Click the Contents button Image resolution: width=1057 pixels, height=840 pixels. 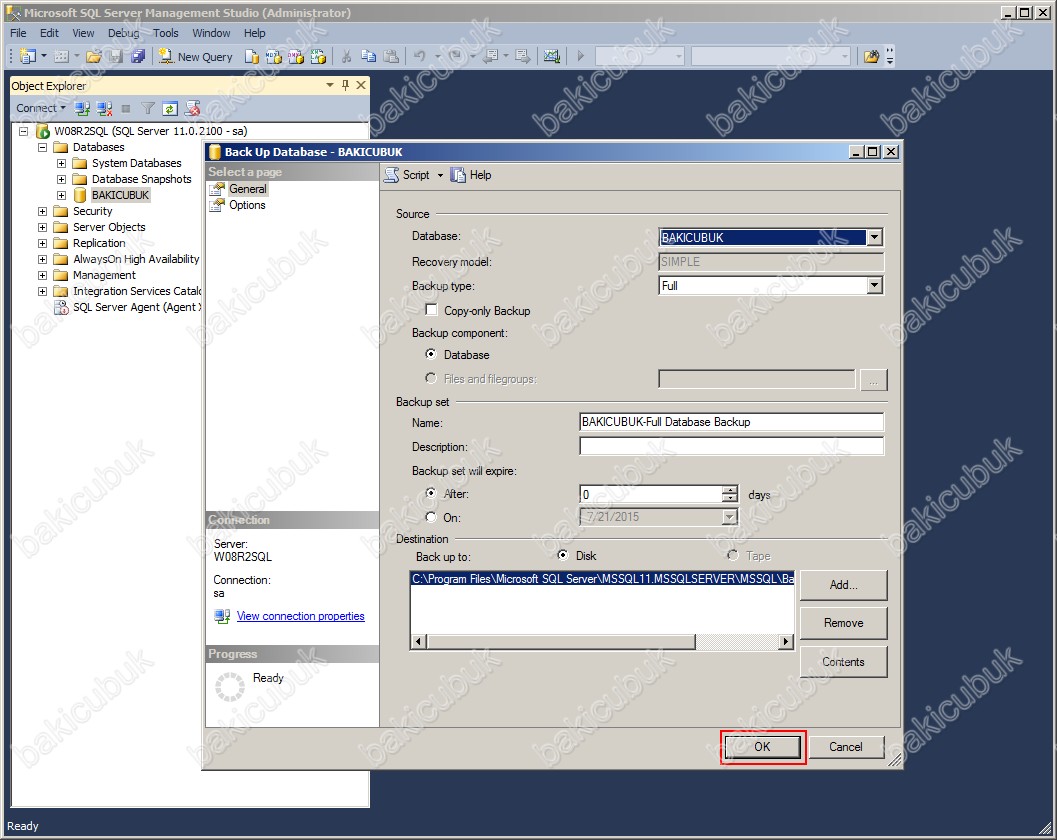(843, 662)
